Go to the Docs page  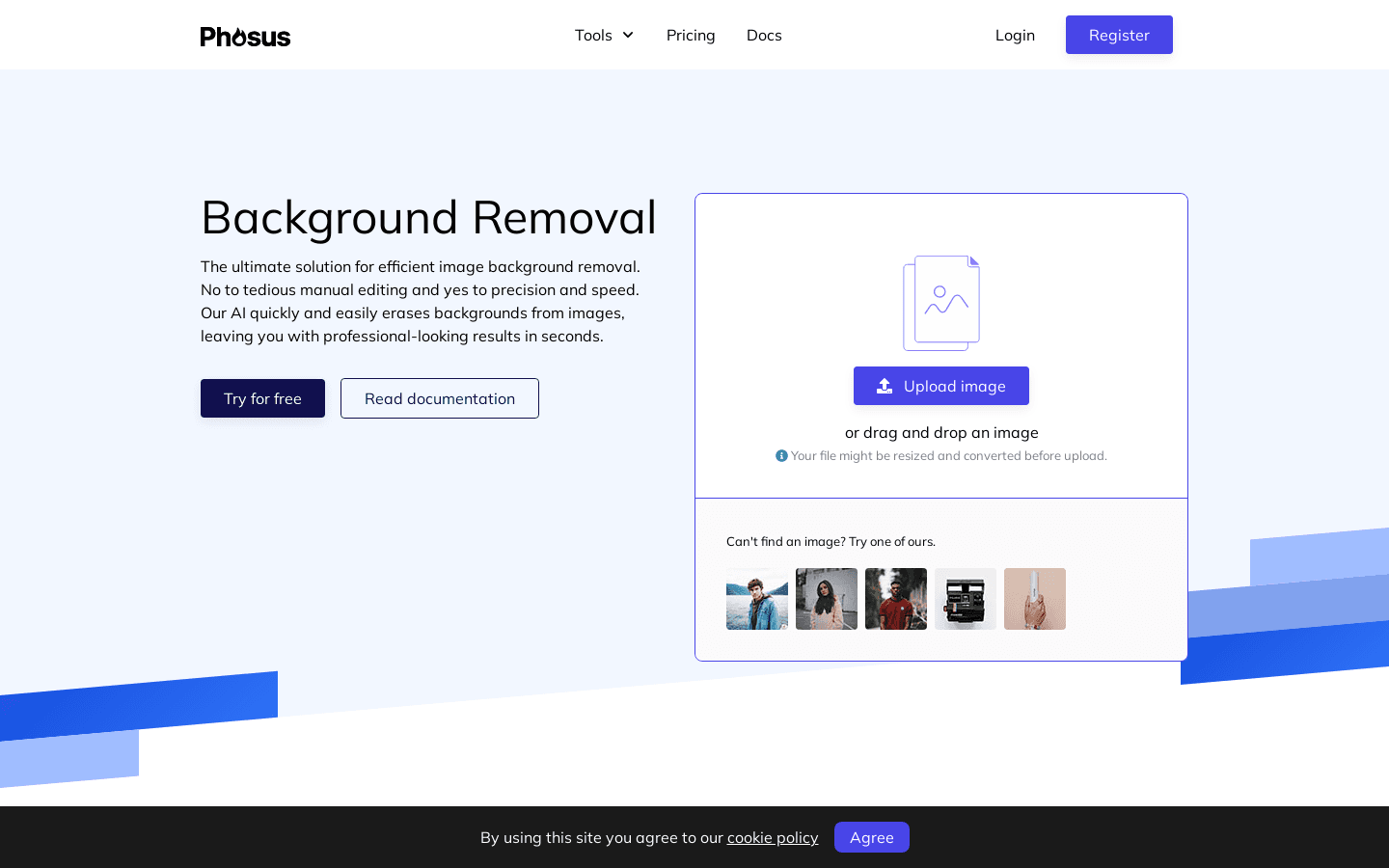tap(764, 35)
